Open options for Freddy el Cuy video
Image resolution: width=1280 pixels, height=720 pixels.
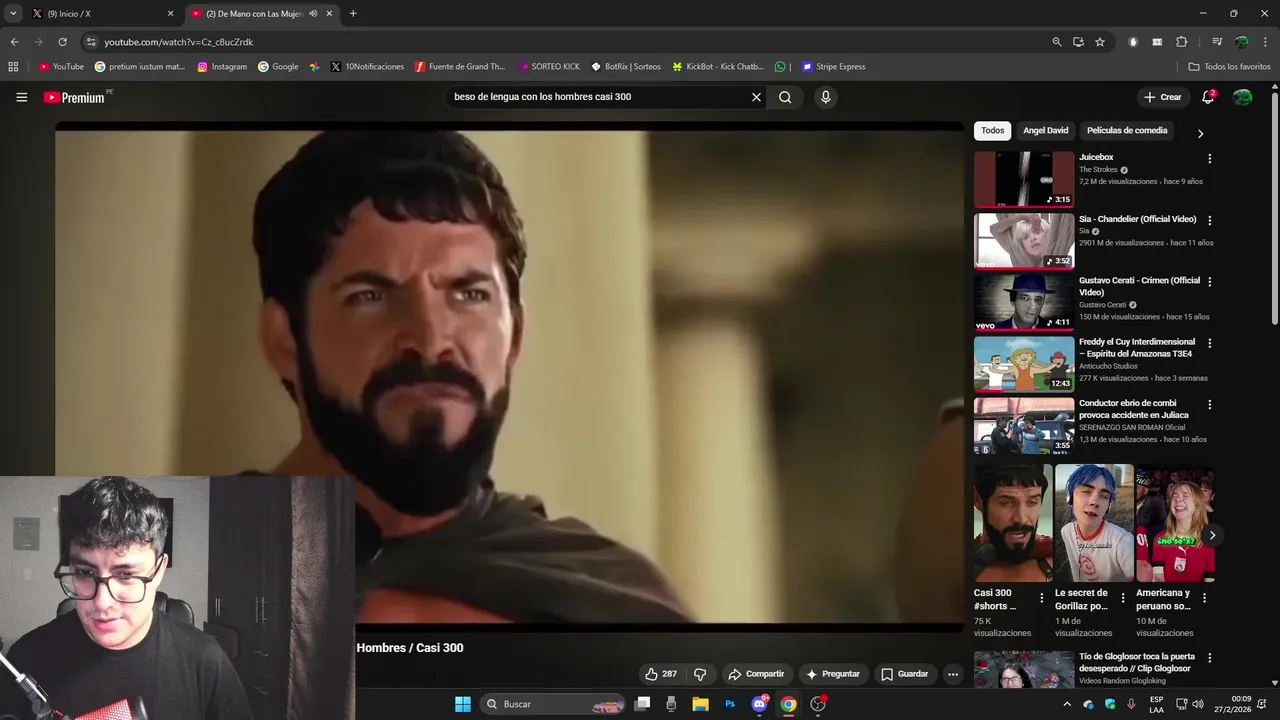1209,343
